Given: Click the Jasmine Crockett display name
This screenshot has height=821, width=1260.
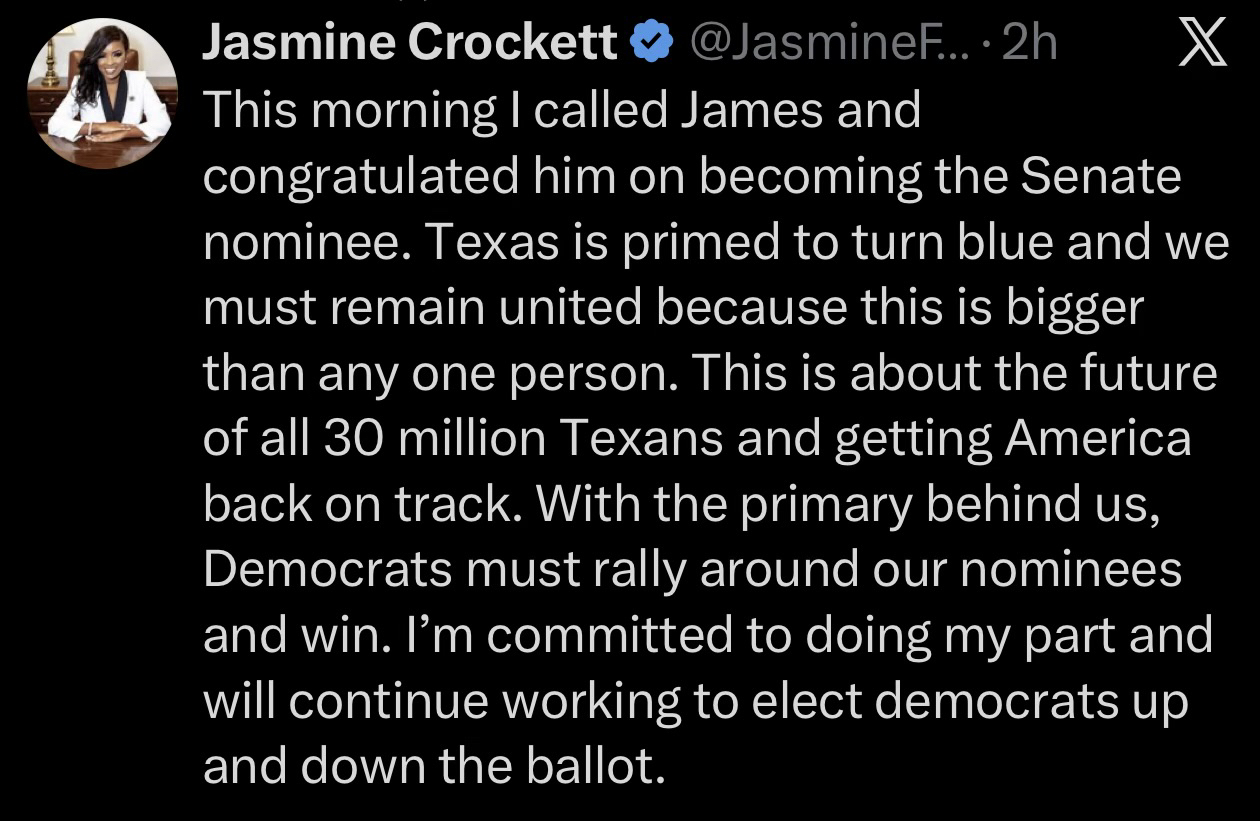Looking at the screenshot, I should click(x=410, y=44).
